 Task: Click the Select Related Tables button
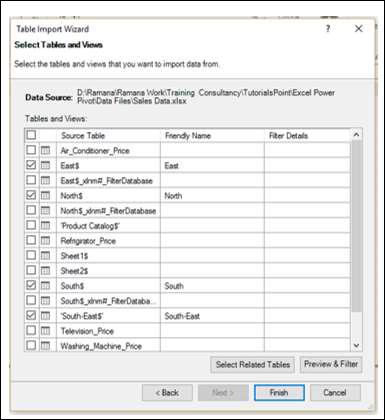pyautogui.click(x=253, y=365)
